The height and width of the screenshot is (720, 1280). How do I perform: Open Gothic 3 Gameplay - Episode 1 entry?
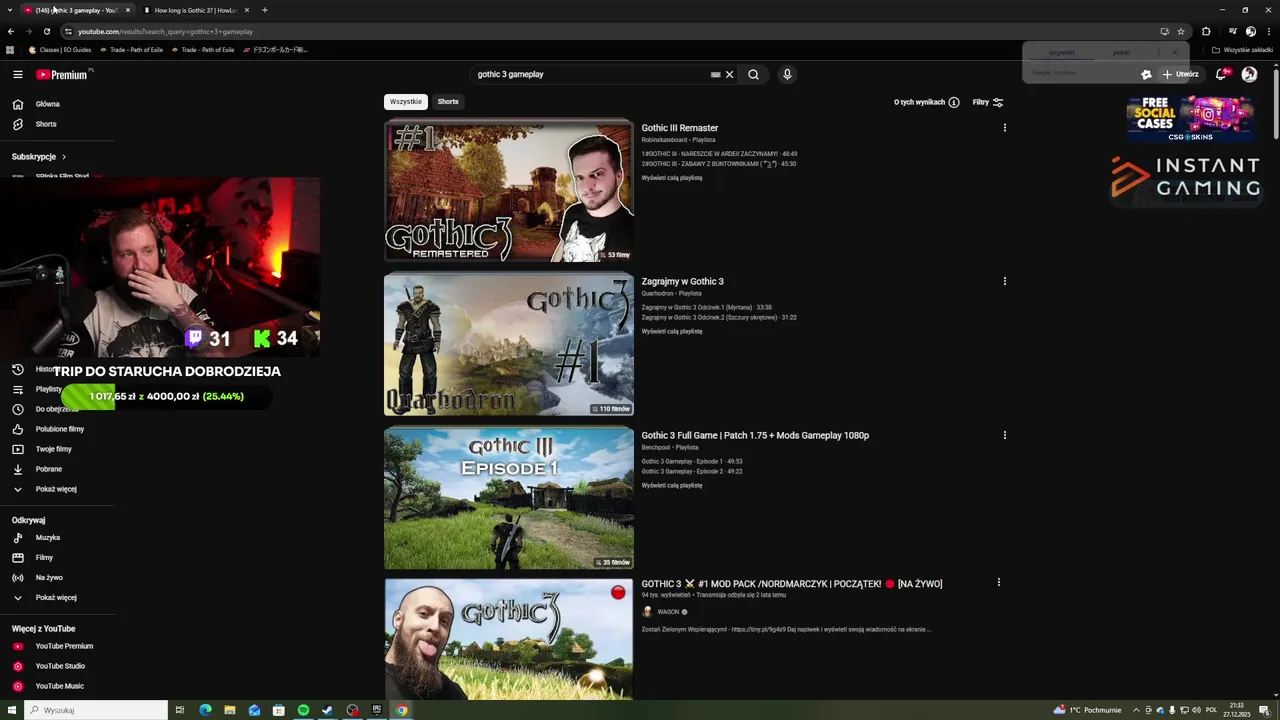(x=692, y=461)
